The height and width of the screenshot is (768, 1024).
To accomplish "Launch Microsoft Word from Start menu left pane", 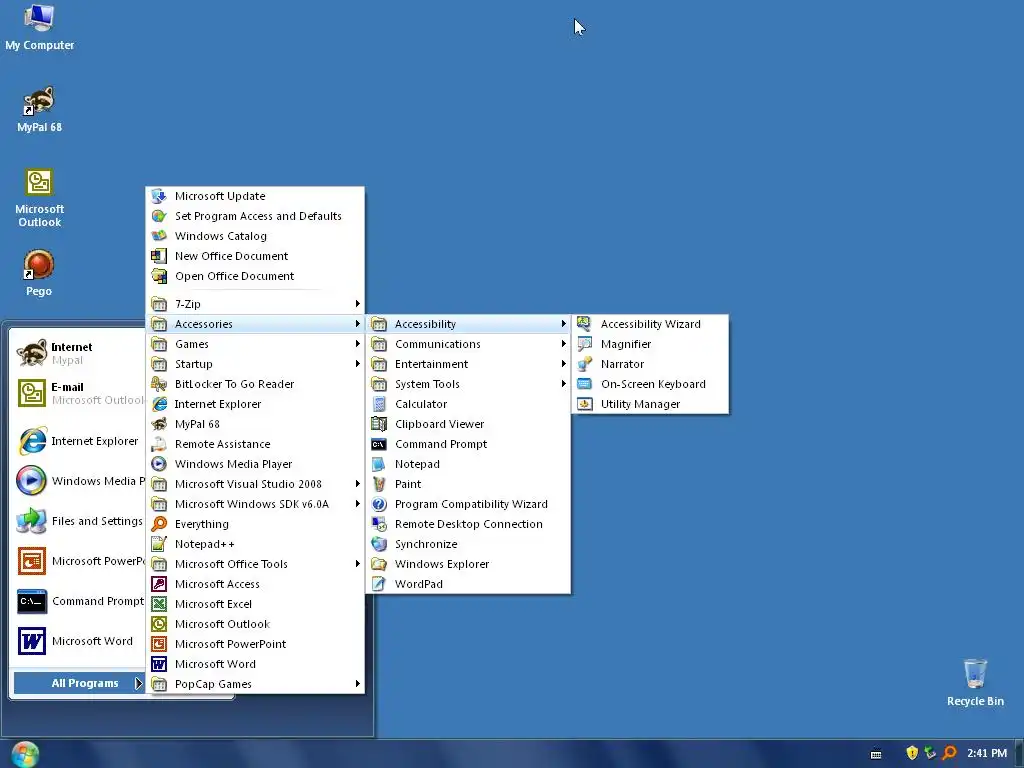I will click(x=79, y=641).
